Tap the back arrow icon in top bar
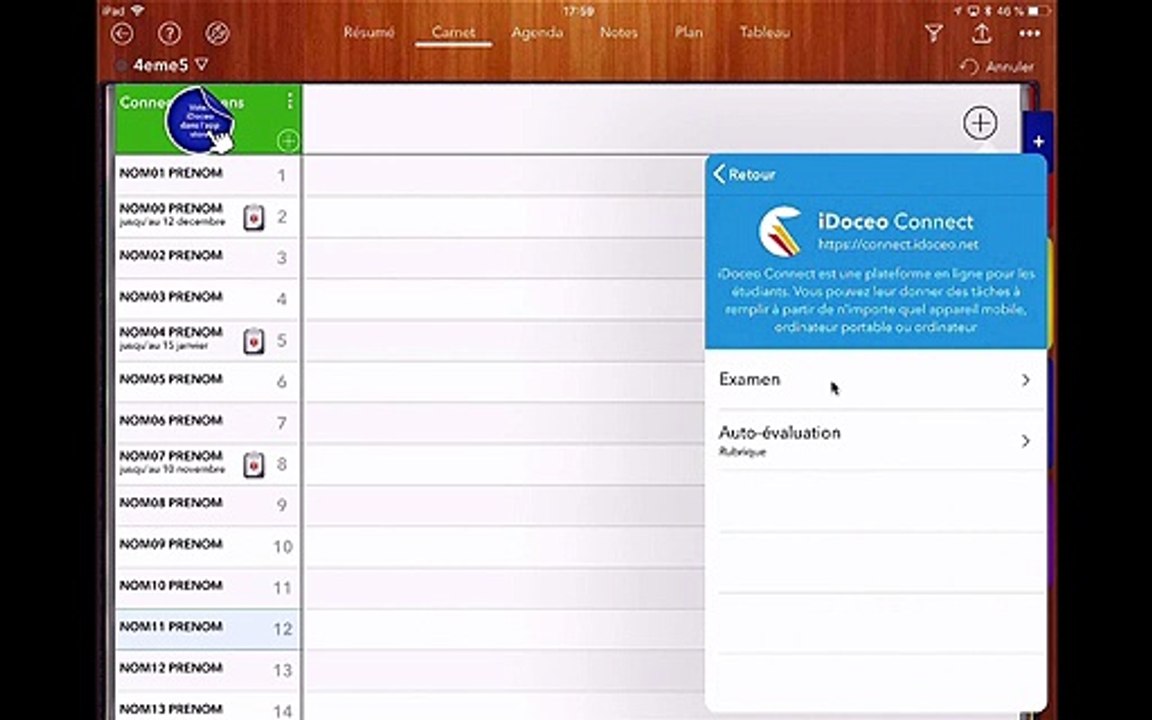Screen dimensions: 1152x720 click(x=122, y=33)
